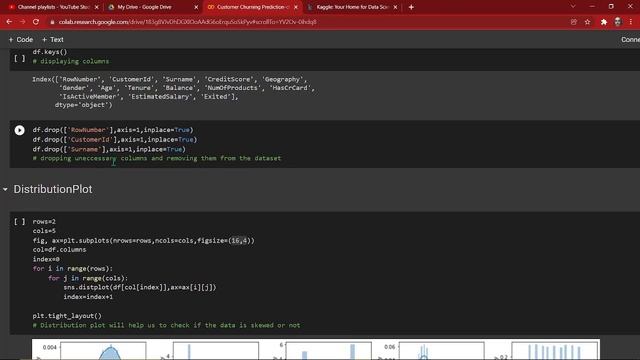Click the plt.subplots code line
The height and width of the screenshot is (360, 640).
click(144, 240)
